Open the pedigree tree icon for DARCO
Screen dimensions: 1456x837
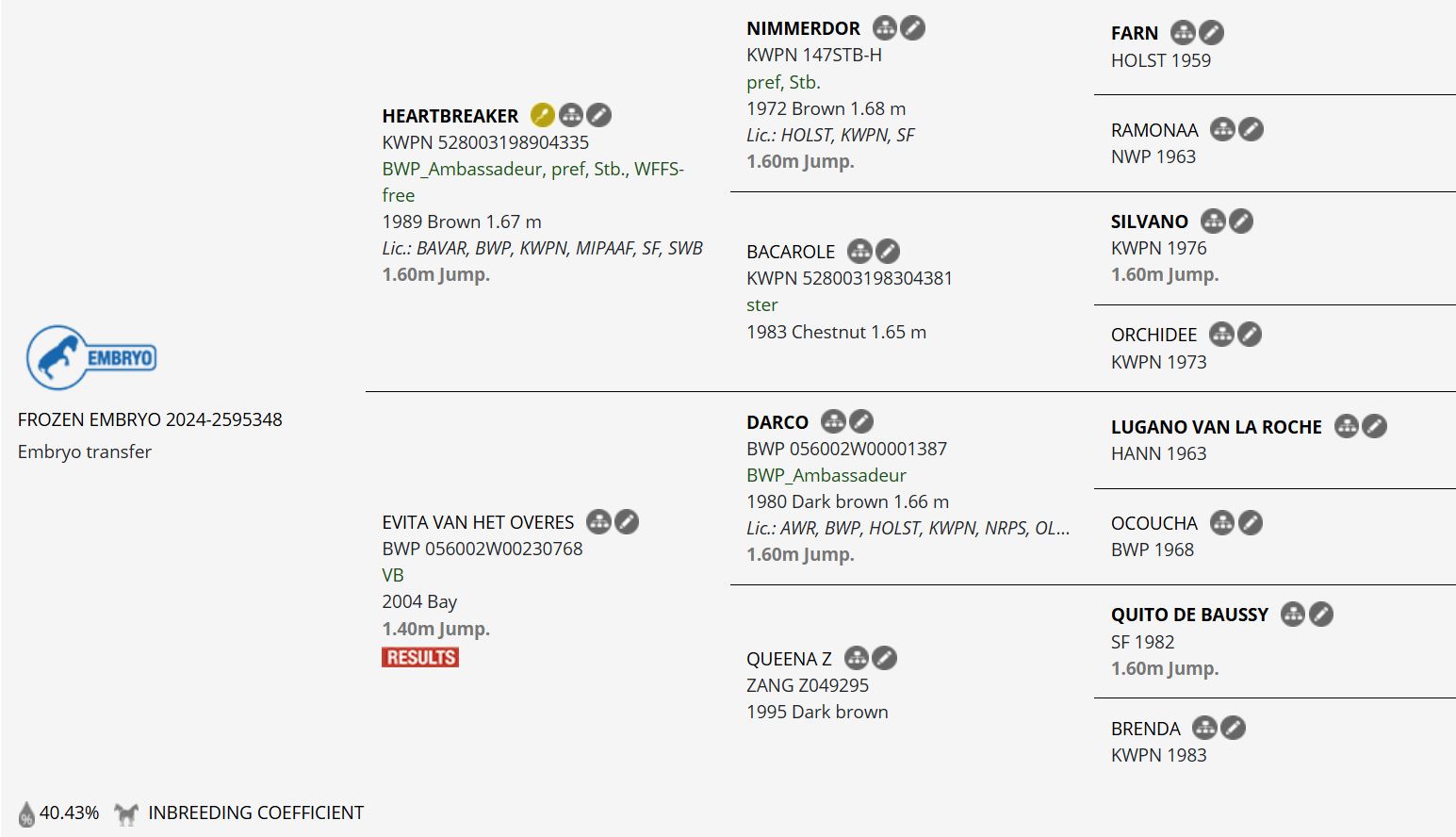pos(833,421)
